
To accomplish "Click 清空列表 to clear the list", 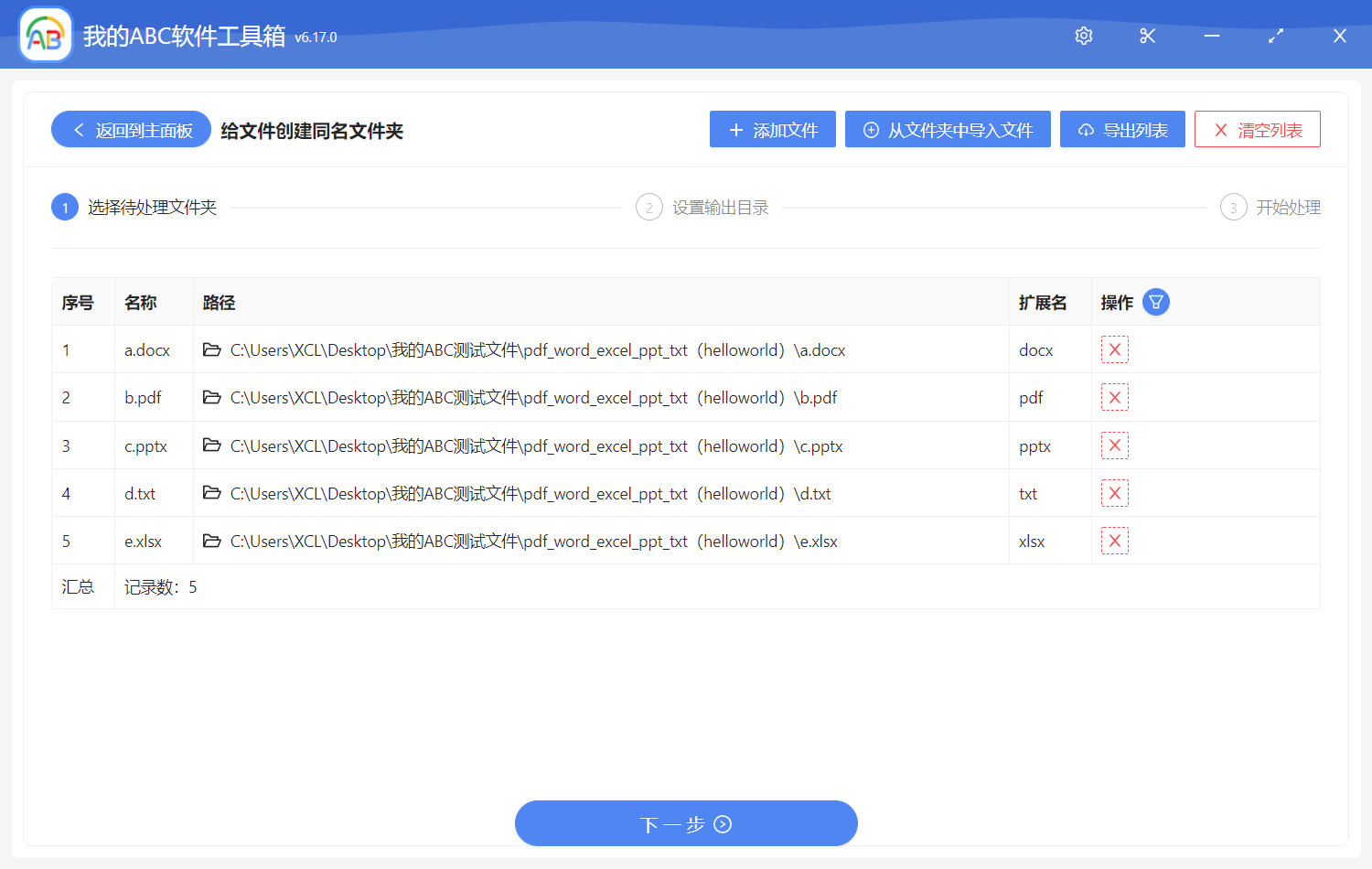I will click(1257, 129).
